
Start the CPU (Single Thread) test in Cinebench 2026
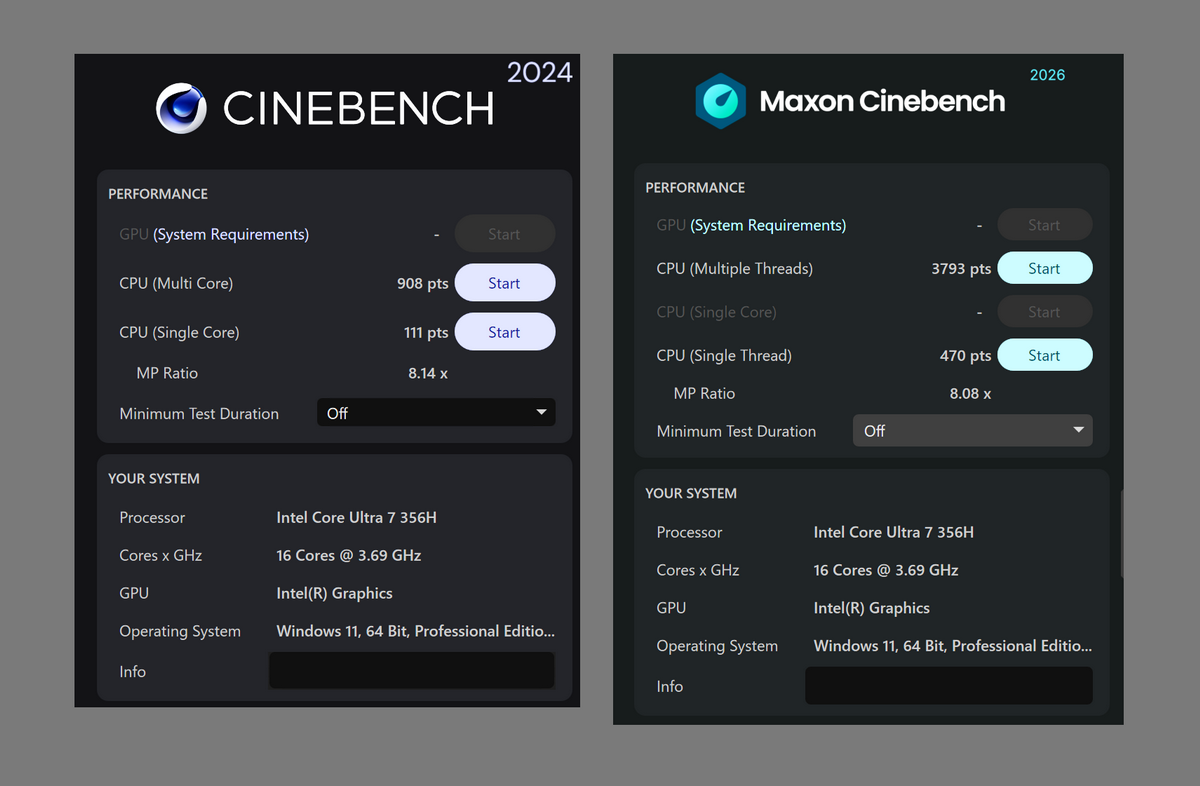pyautogui.click(x=1045, y=355)
